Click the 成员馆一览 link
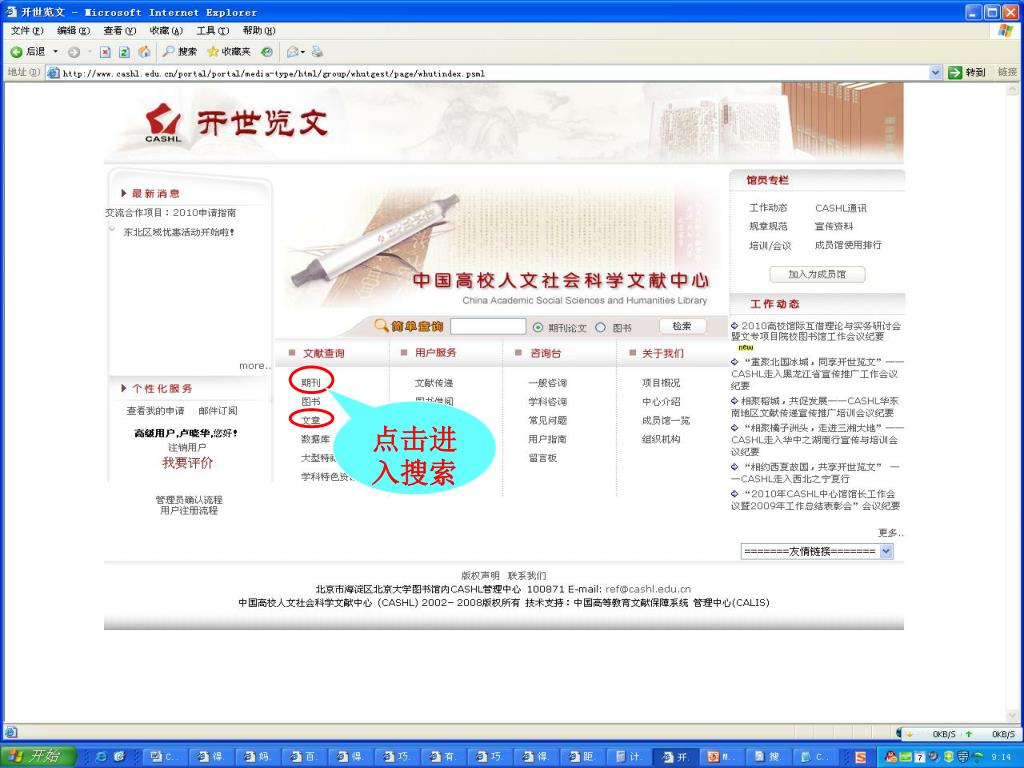The image size is (1024, 768). tap(665, 420)
